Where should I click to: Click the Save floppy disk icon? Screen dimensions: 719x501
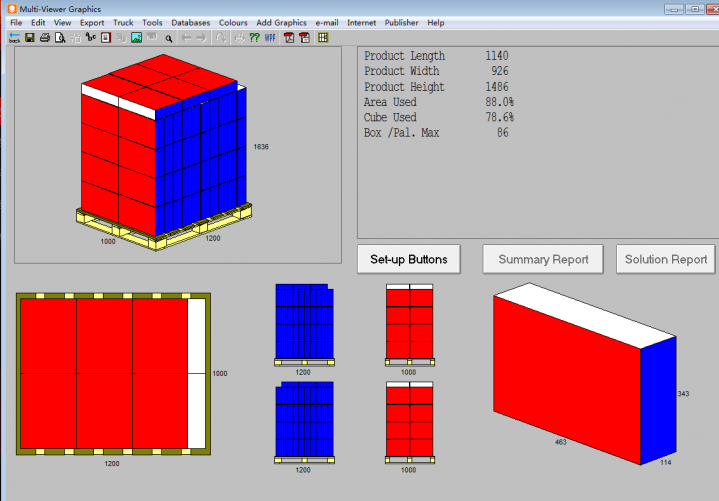(x=30, y=38)
